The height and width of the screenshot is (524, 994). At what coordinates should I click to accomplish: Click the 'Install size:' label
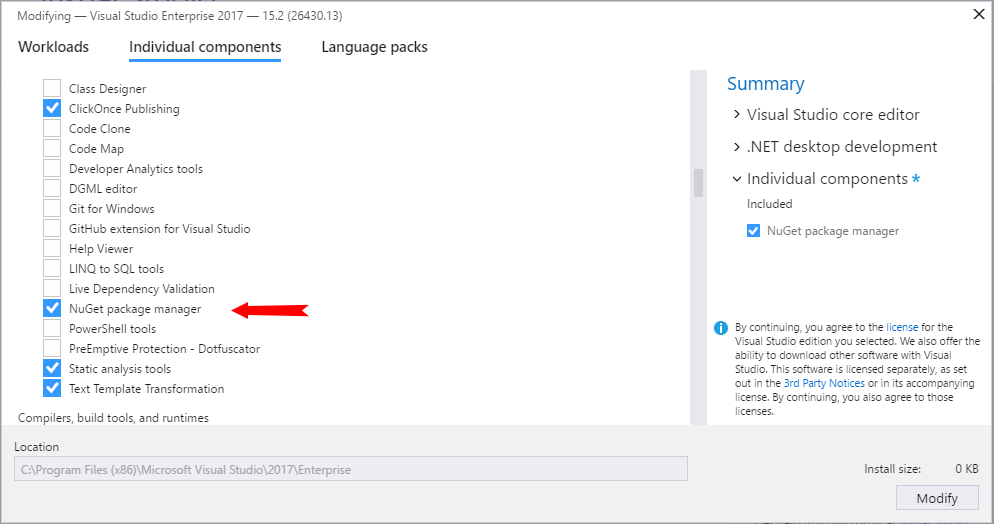pos(892,469)
